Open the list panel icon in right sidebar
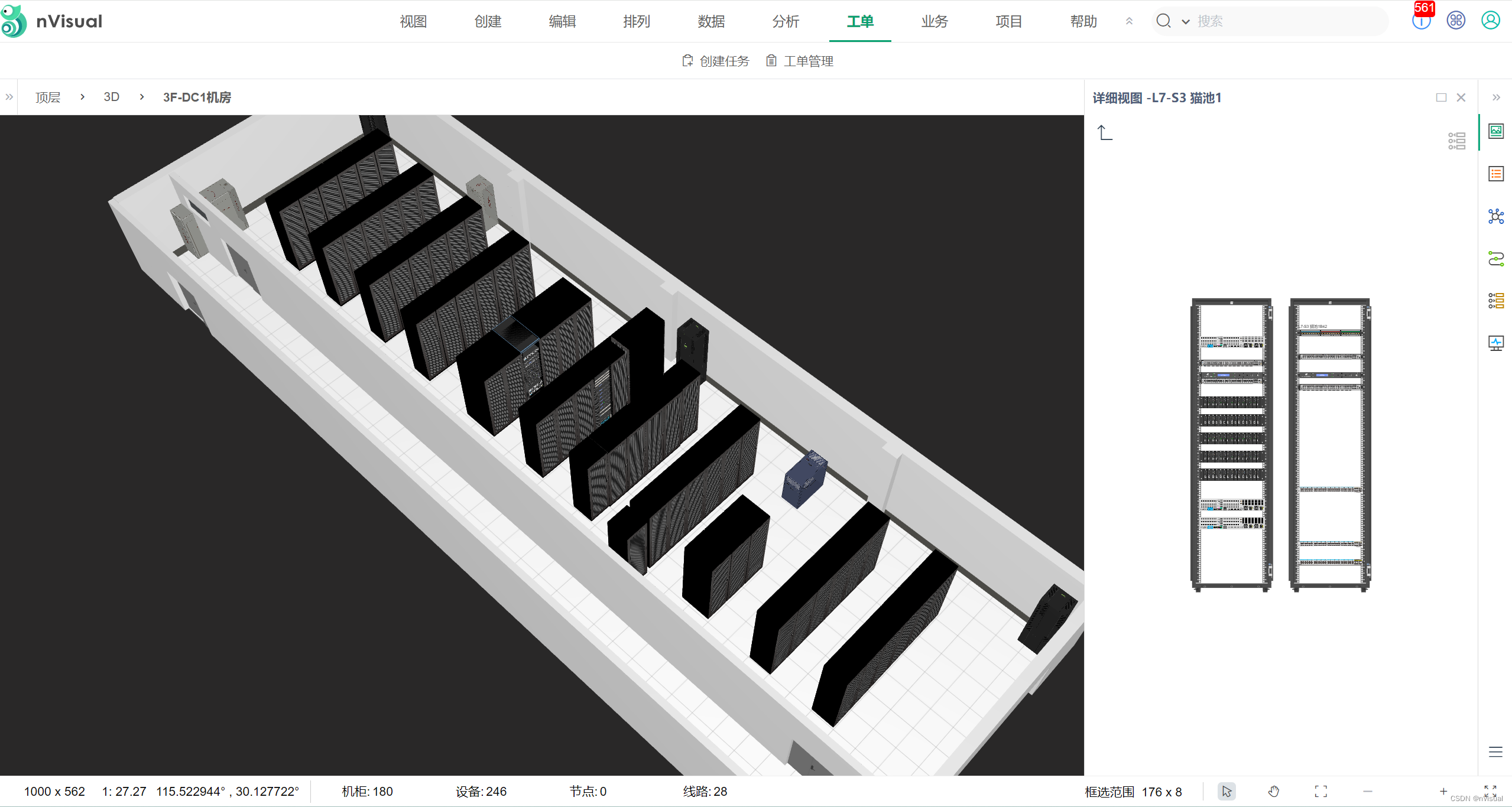1512x807 pixels. pyautogui.click(x=1496, y=174)
